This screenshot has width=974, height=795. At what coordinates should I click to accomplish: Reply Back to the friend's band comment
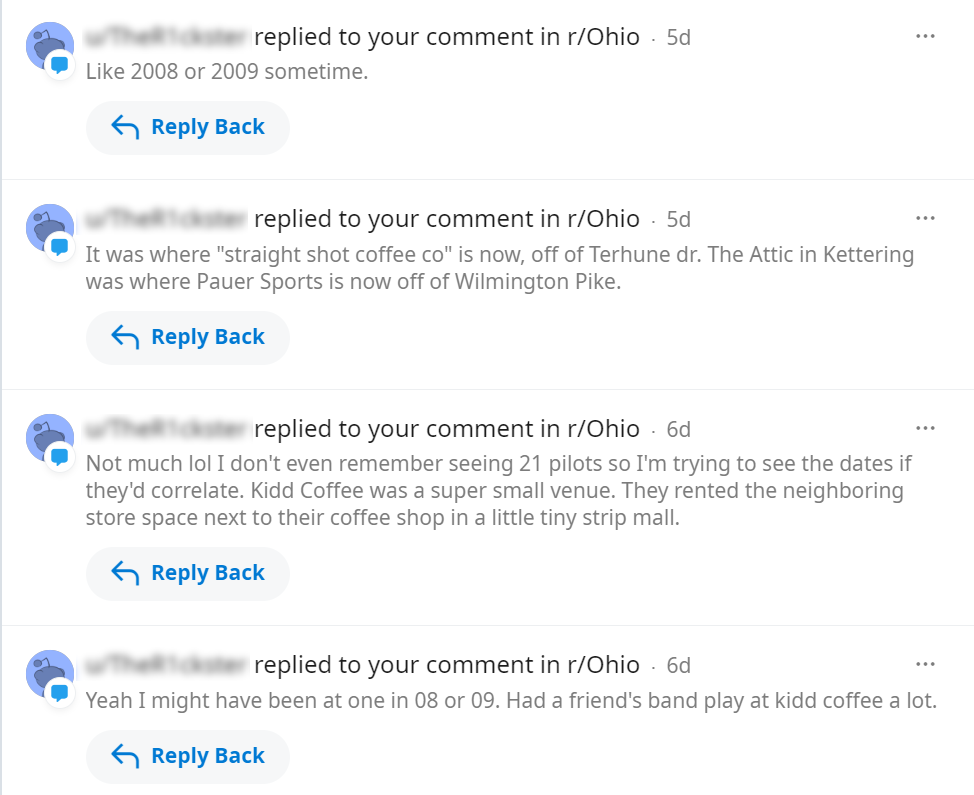click(188, 756)
